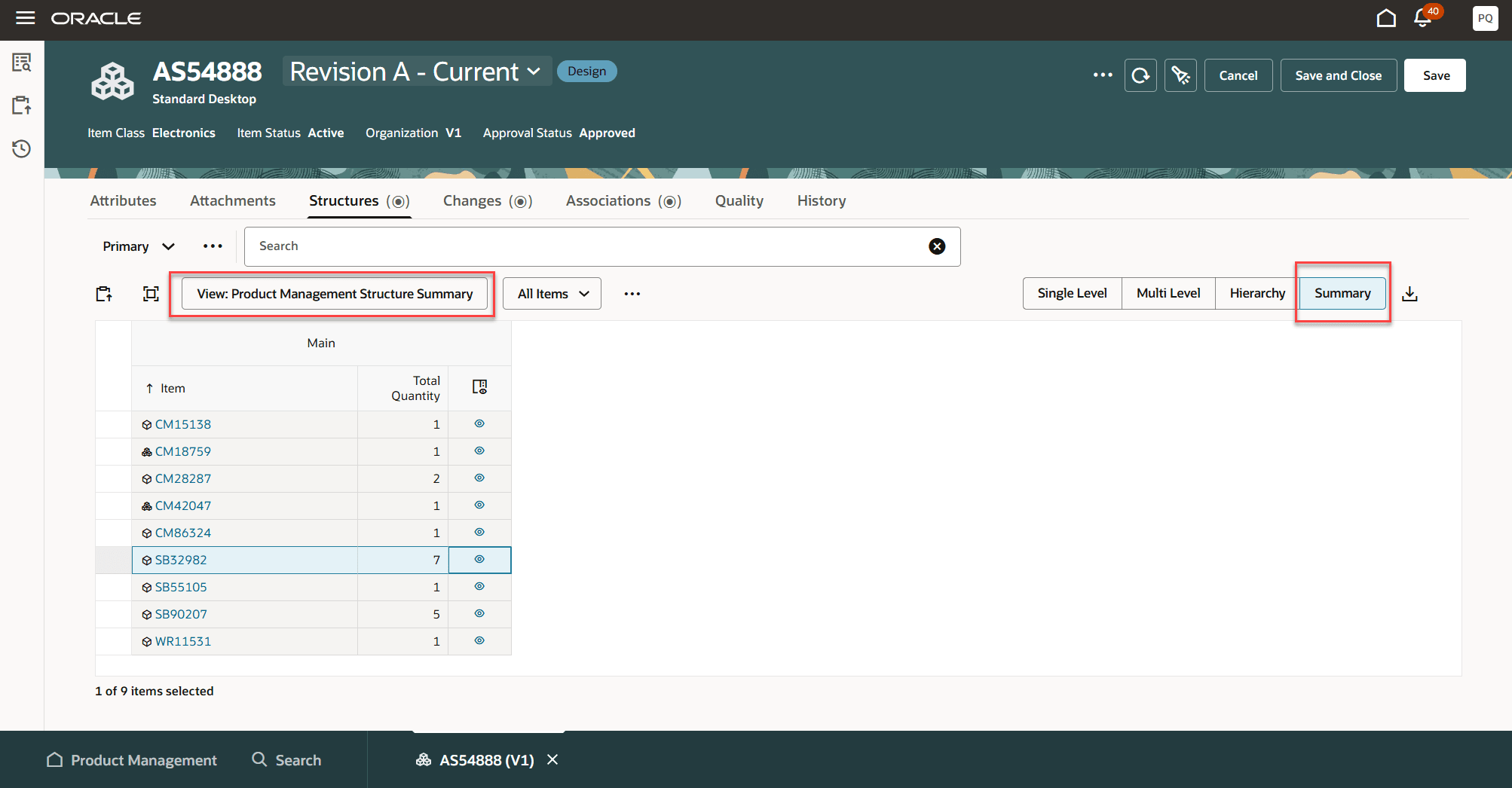The image size is (1512, 788).
Task: Expand the structure table to full screen
Action: 151,293
